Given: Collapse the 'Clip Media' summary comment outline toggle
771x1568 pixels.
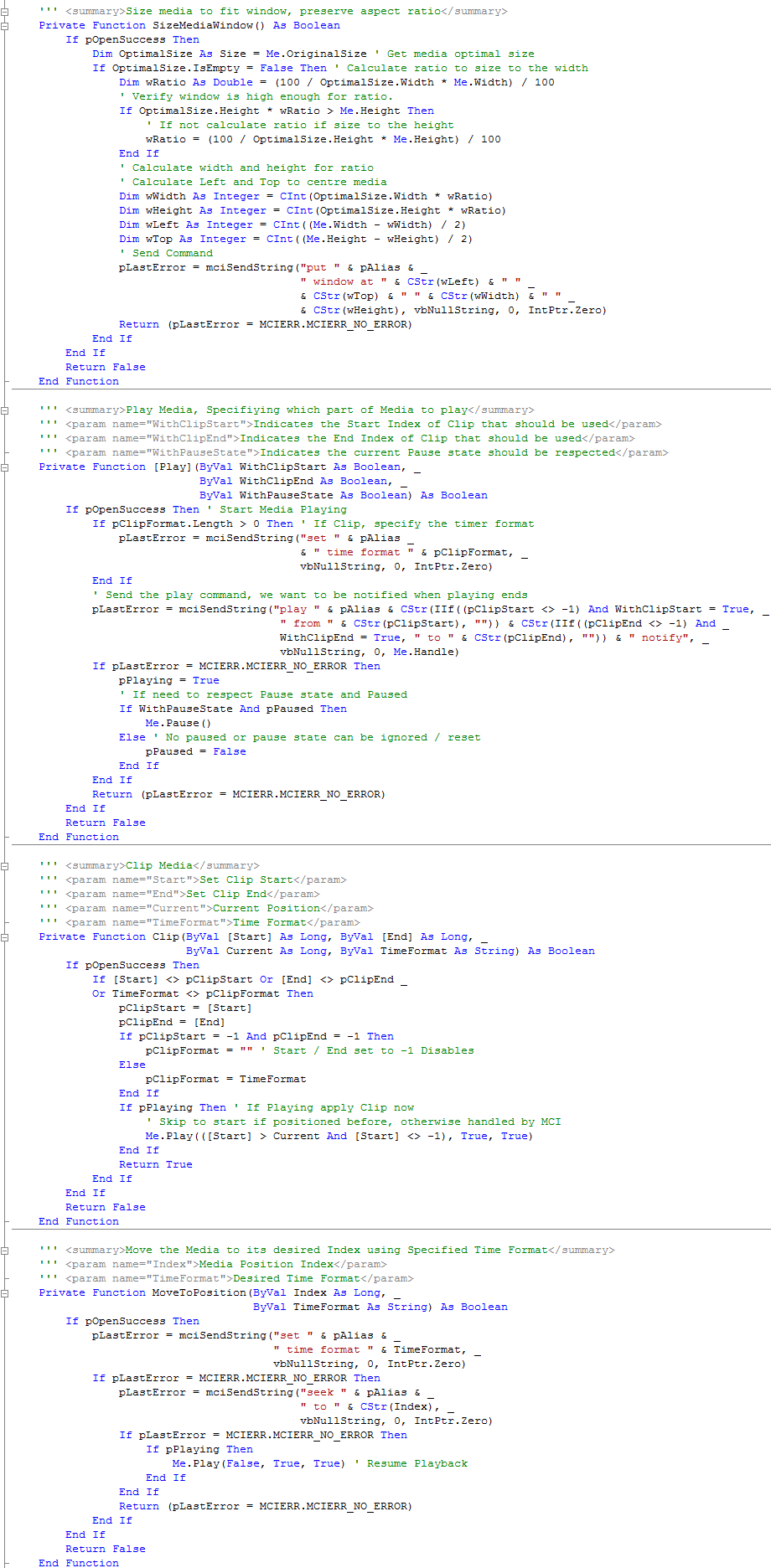Looking at the screenshot, I should click(5, 866).
